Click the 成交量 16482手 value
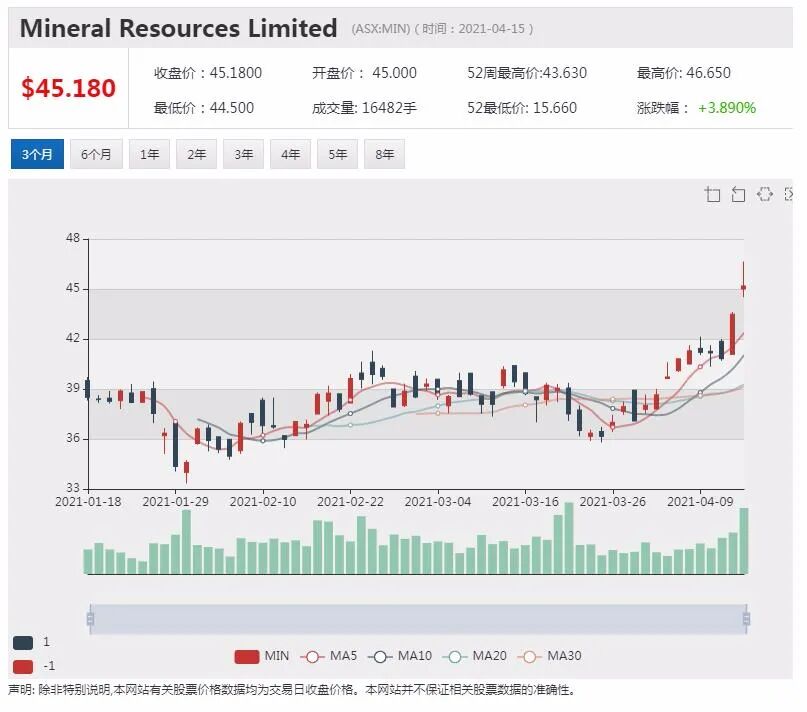The image size is (807, 712). tap(389, 108)
